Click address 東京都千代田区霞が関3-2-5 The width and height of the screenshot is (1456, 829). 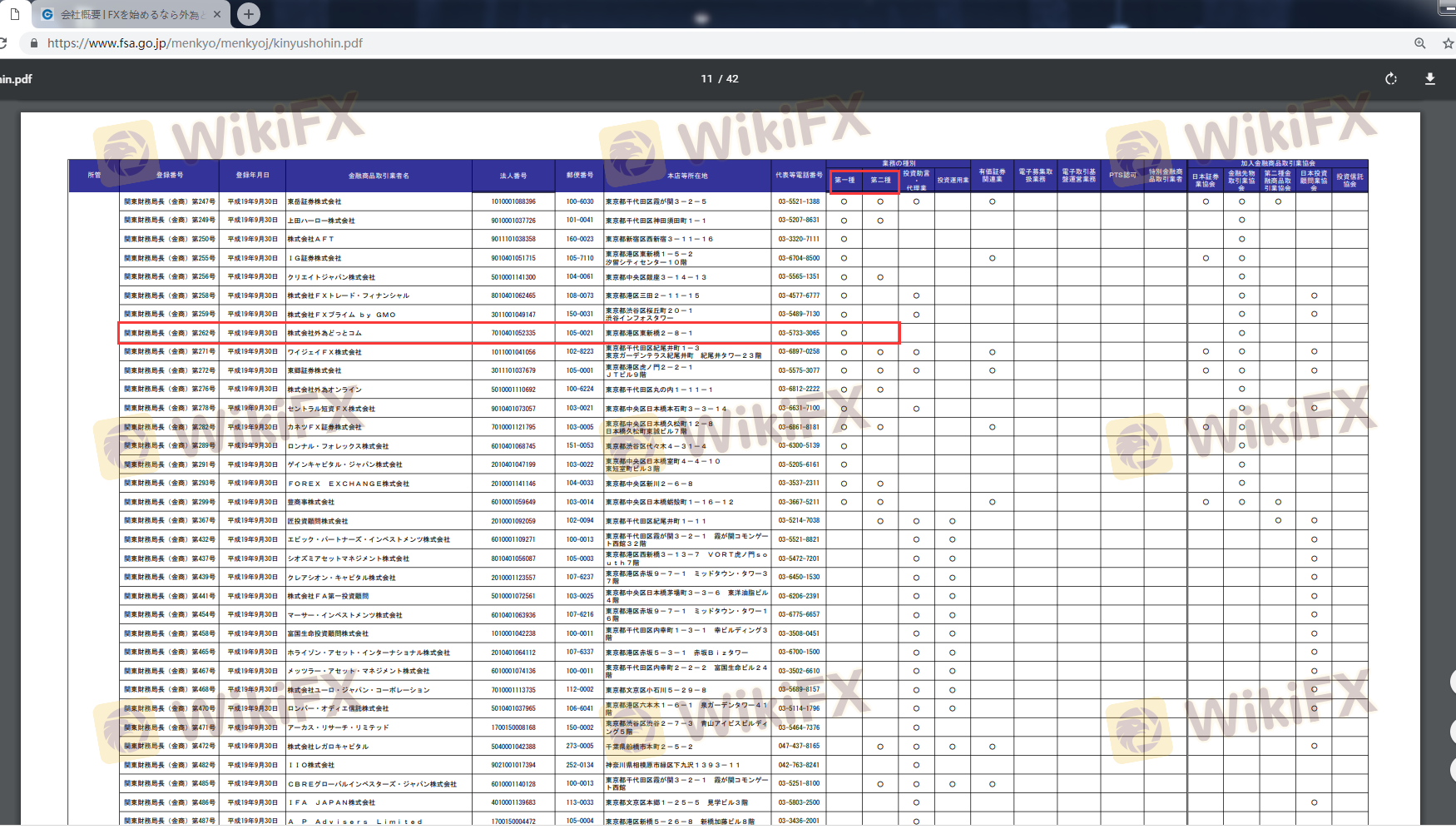pos(656,202)
